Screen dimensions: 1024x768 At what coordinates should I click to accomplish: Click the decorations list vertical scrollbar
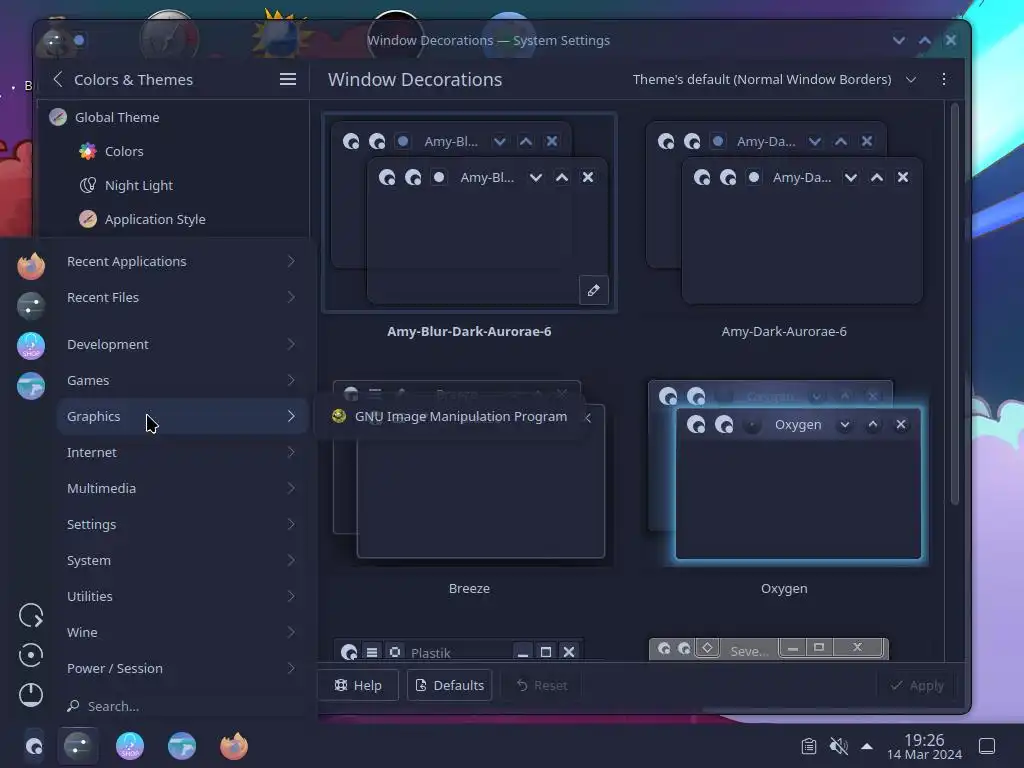tap(954, 303)
